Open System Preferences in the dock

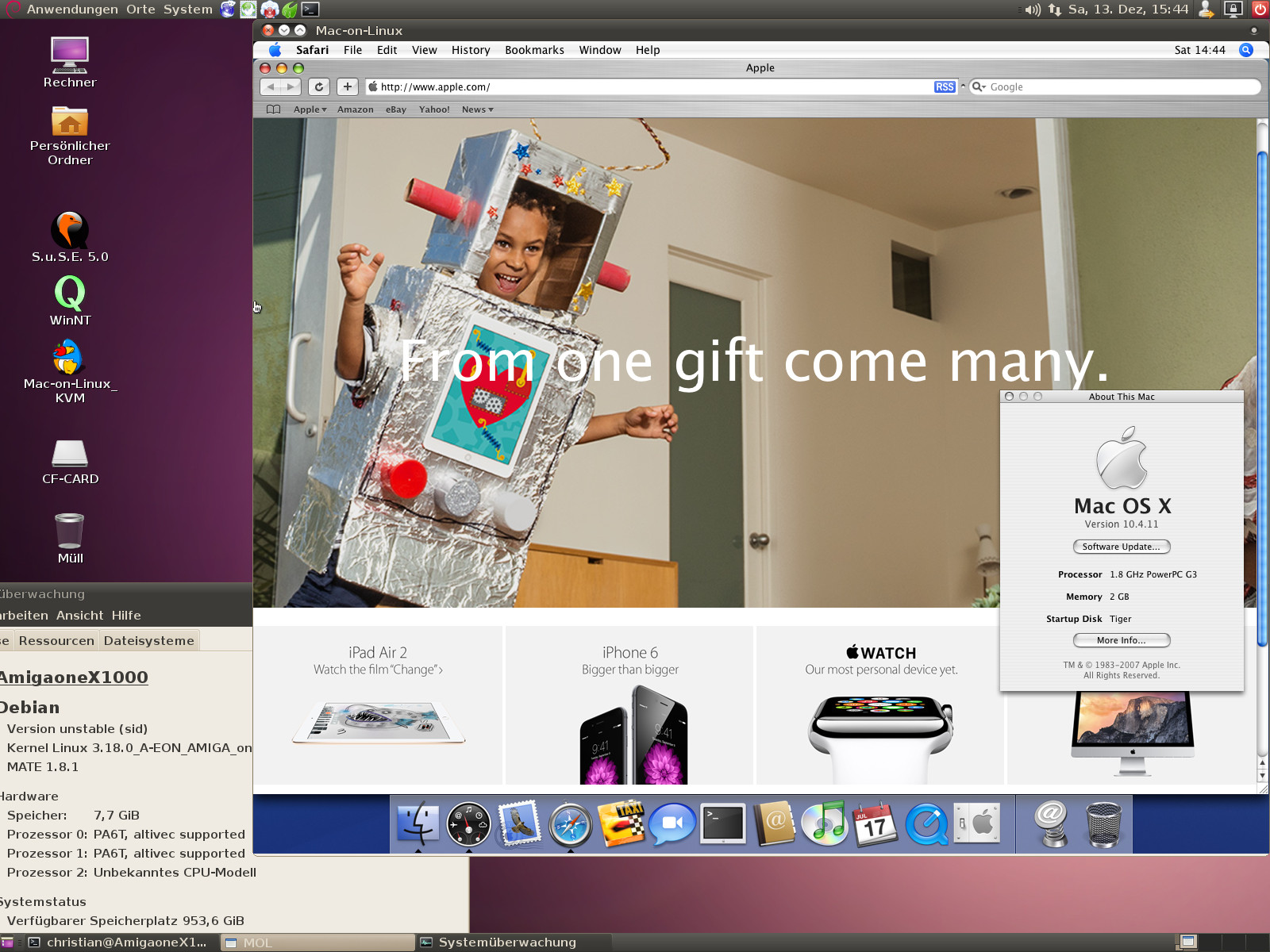pyautogui.click(x=977, y=823)
